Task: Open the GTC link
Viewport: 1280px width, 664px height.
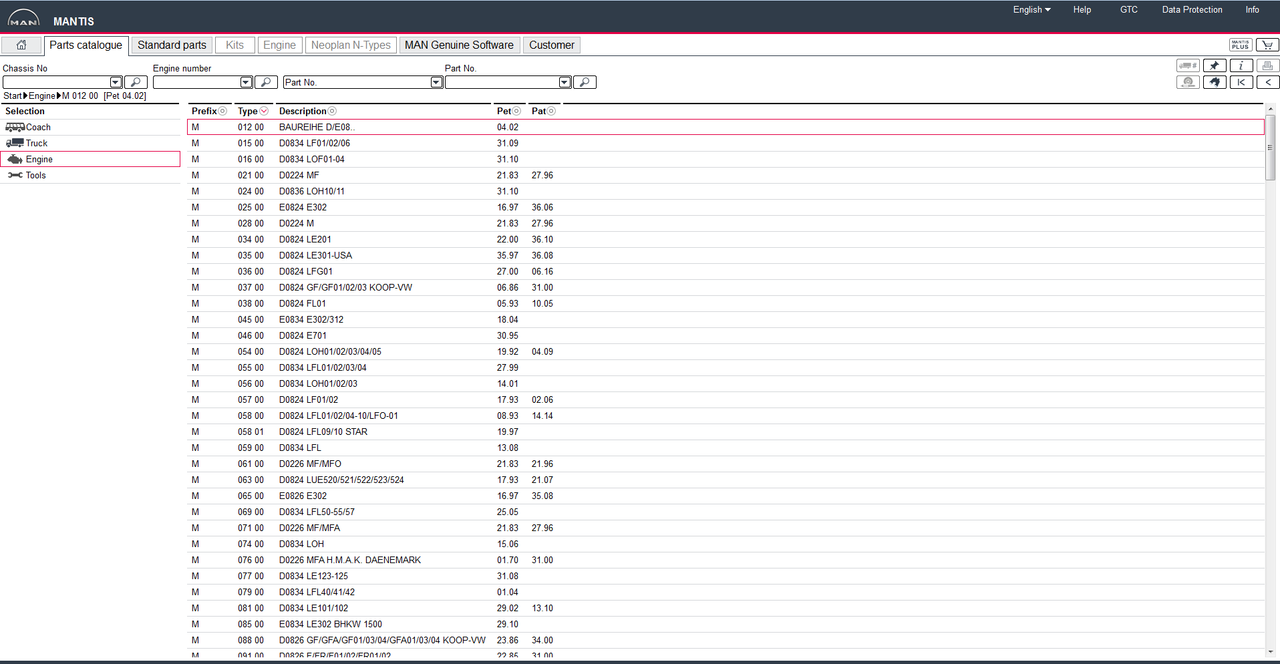Action: point(1129,10)
